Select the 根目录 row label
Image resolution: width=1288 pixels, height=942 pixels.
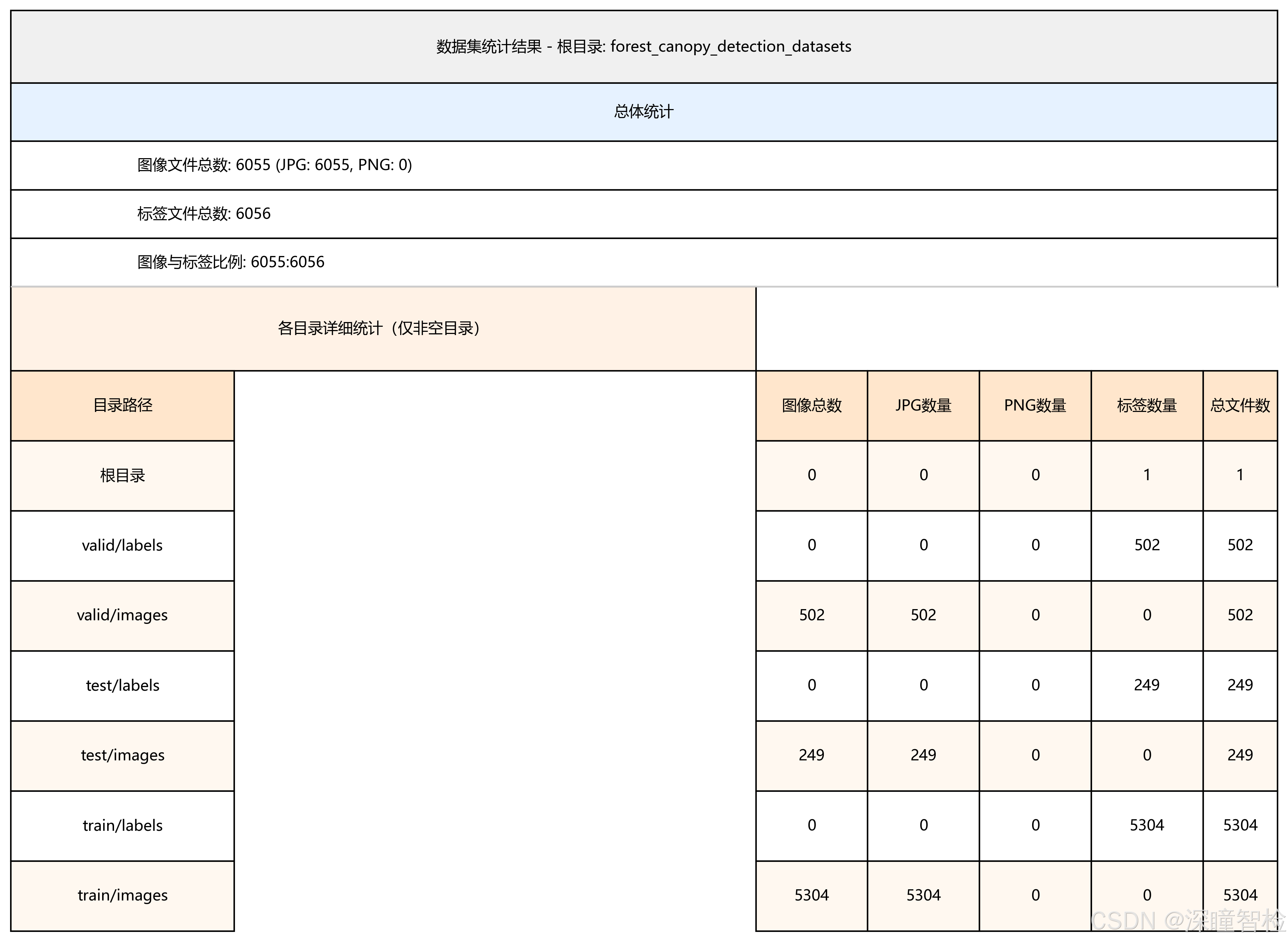tap(123, 476)
